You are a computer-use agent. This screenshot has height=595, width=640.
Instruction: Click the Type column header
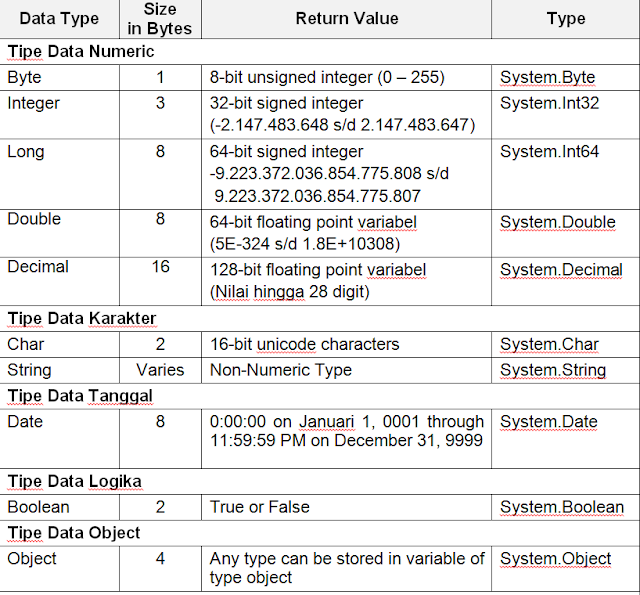pos(565,19)
